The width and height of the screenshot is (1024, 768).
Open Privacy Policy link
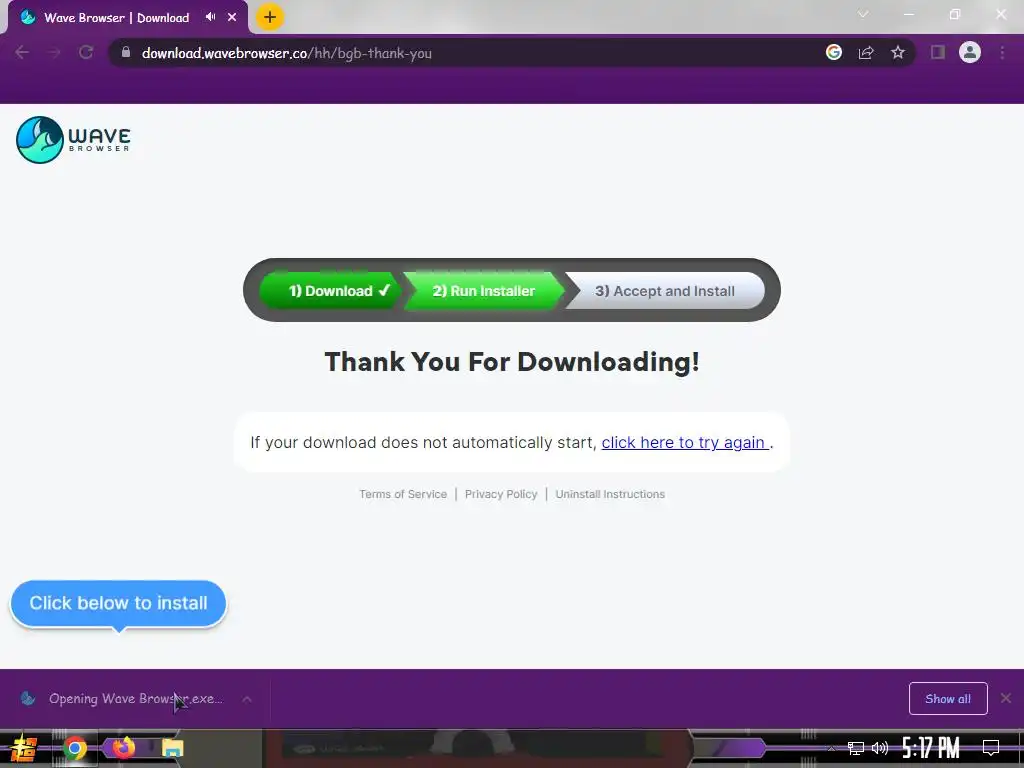point(501,494)
